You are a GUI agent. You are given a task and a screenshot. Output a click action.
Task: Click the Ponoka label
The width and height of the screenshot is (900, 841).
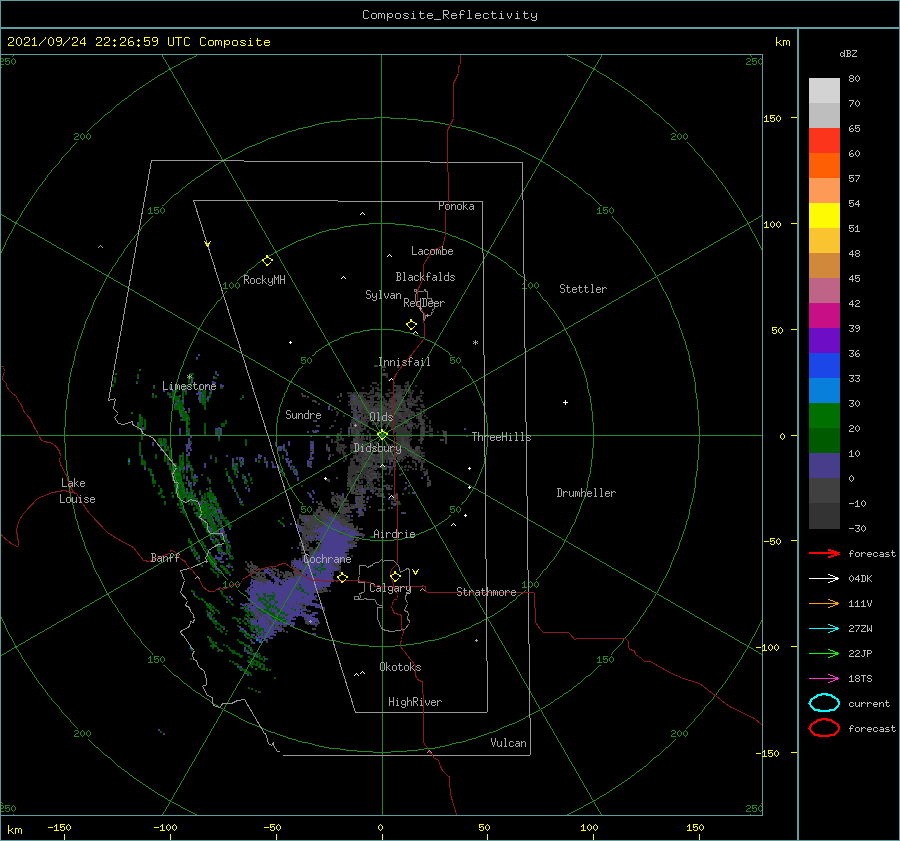(x=456, y=206)
